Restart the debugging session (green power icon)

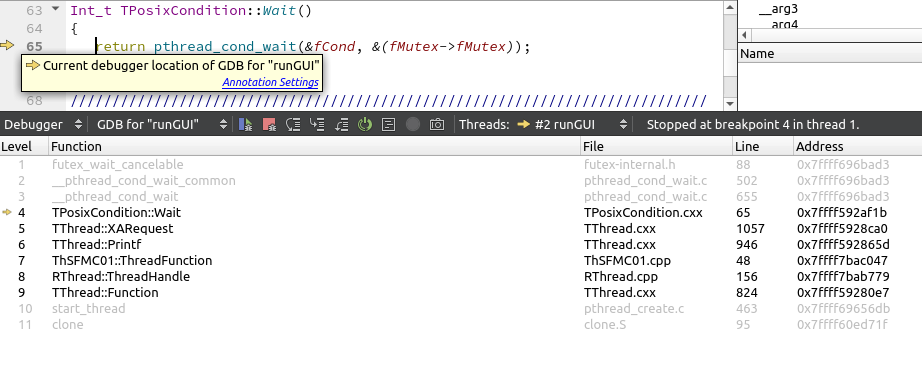click(365, 125)
